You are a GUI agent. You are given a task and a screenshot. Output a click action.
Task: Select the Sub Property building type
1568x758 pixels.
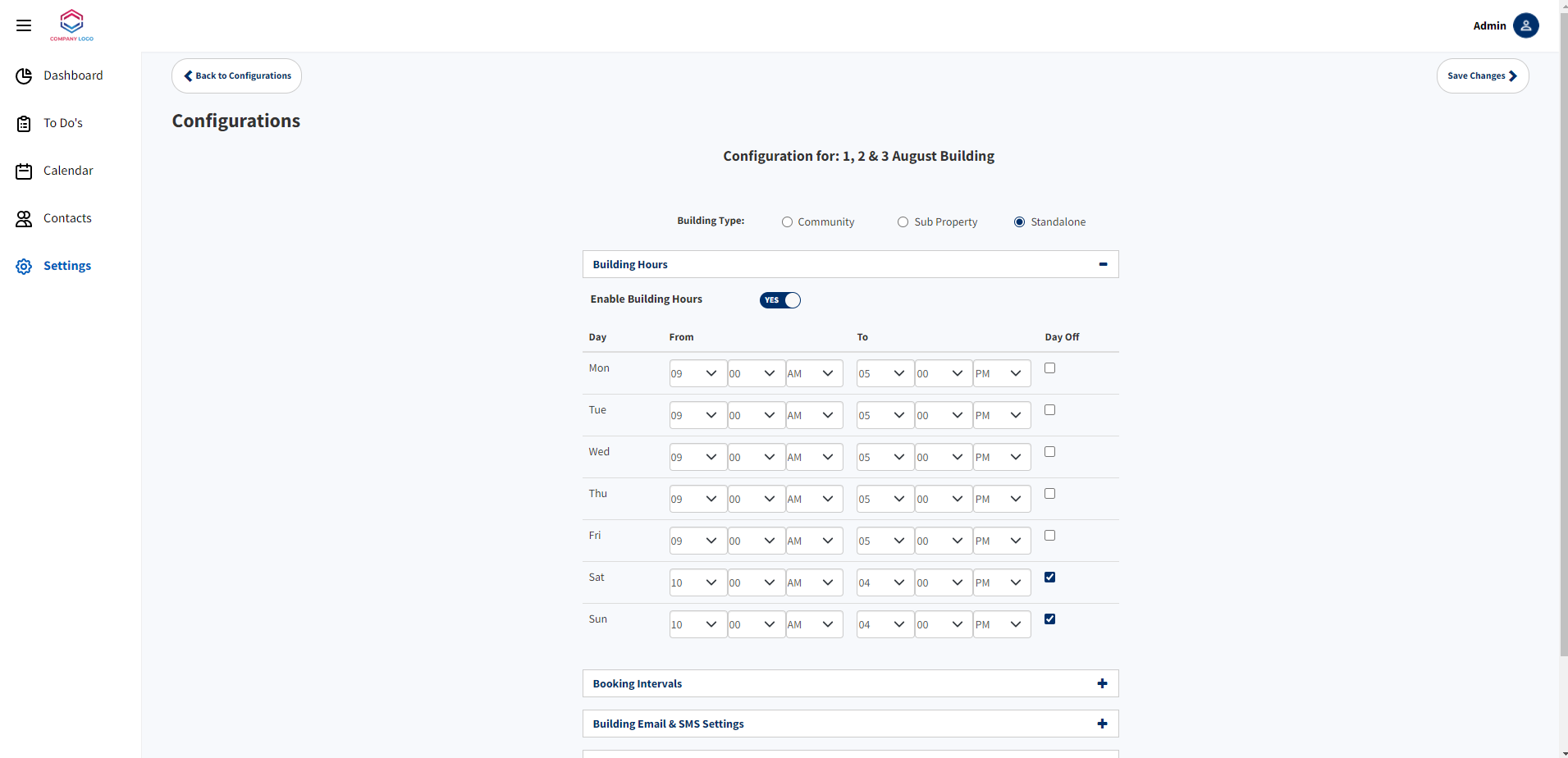click(x=903, y=222)
